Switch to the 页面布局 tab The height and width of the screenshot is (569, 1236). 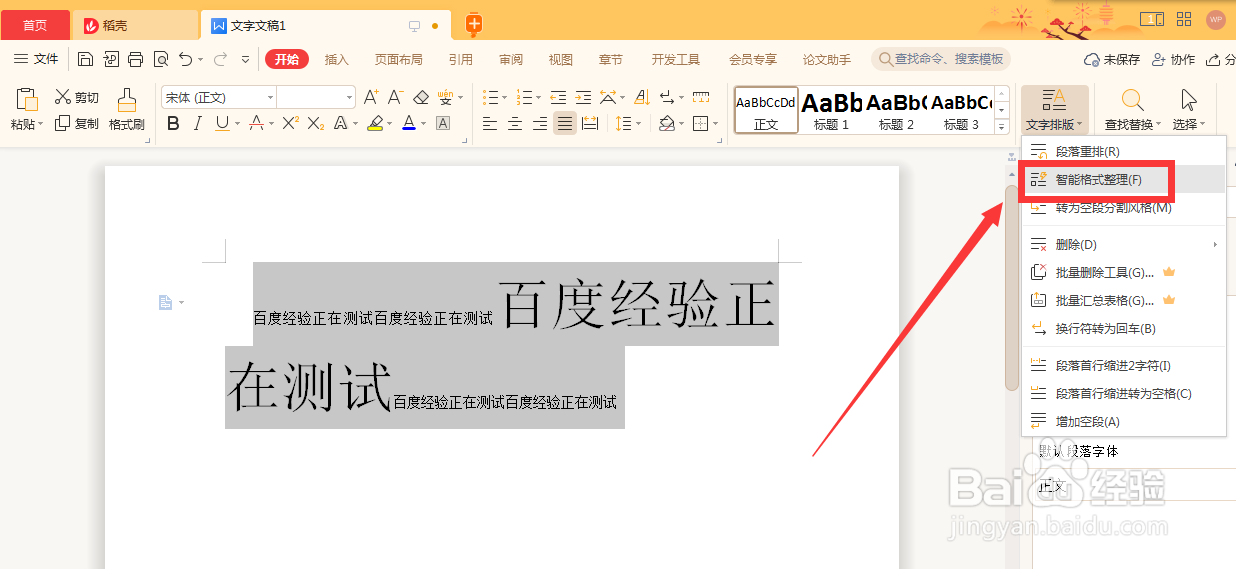(x=399, y=59)
